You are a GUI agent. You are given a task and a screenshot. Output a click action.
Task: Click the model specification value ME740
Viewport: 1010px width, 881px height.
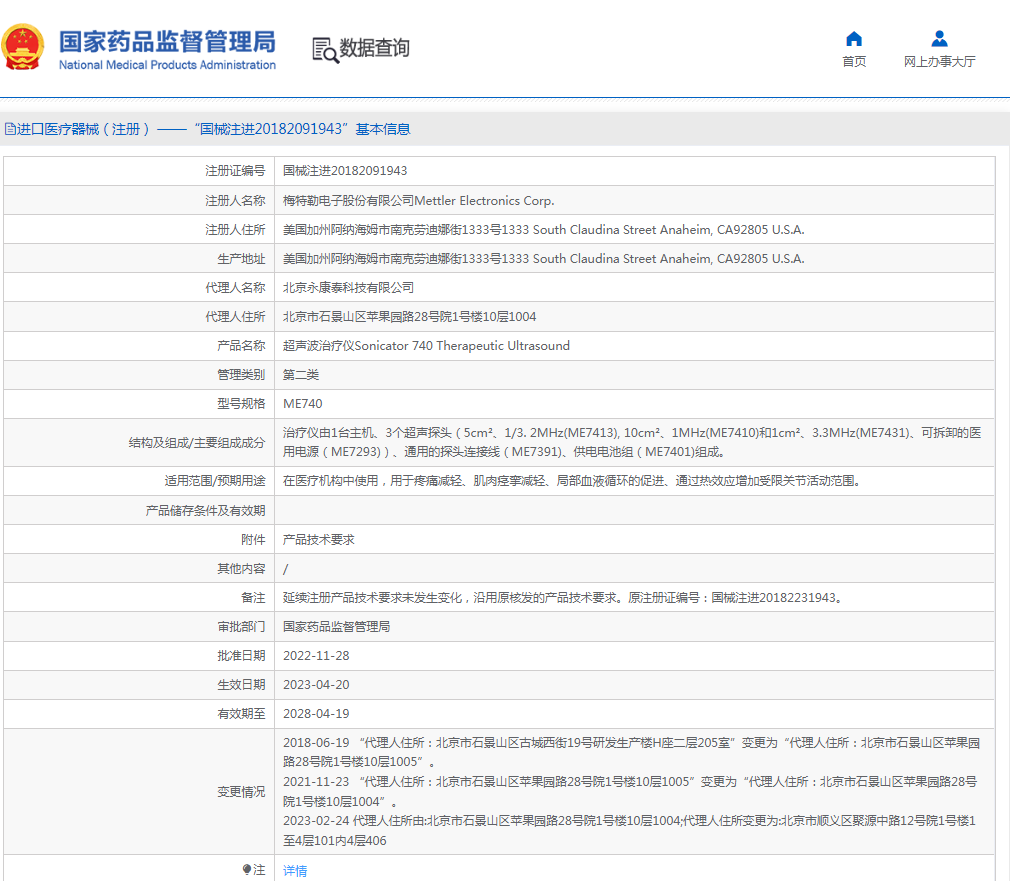click(303, 404)
